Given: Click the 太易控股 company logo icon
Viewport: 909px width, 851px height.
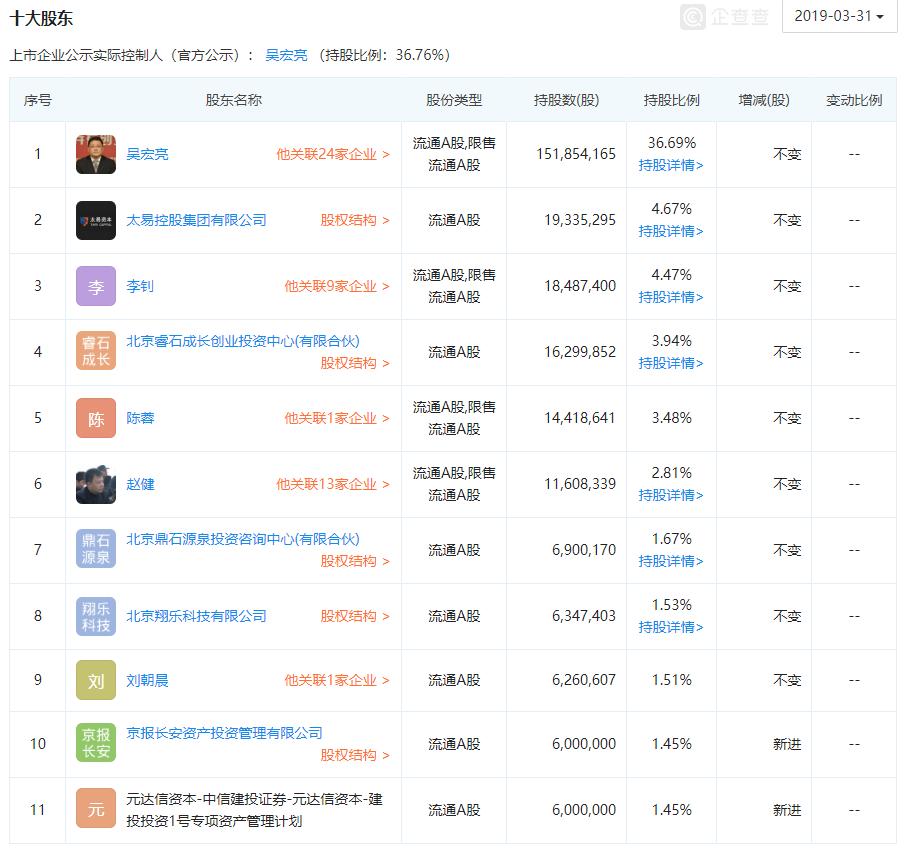Looking at the screenshot, I should tap(95, 220).
